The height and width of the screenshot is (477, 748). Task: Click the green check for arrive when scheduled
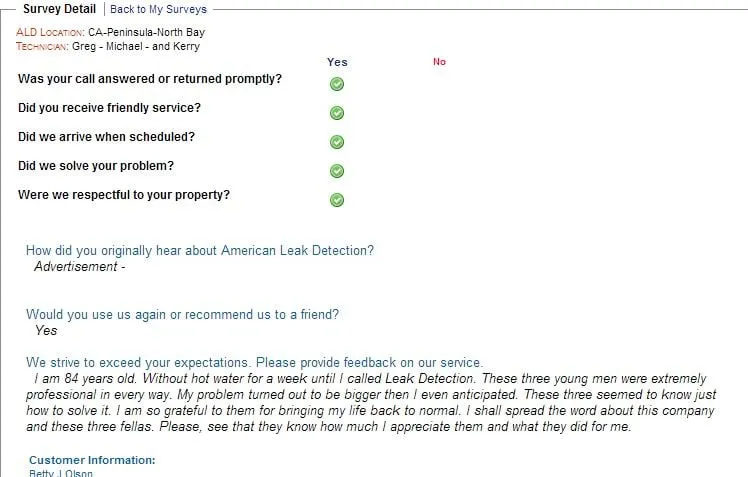(x=337, y=142)
